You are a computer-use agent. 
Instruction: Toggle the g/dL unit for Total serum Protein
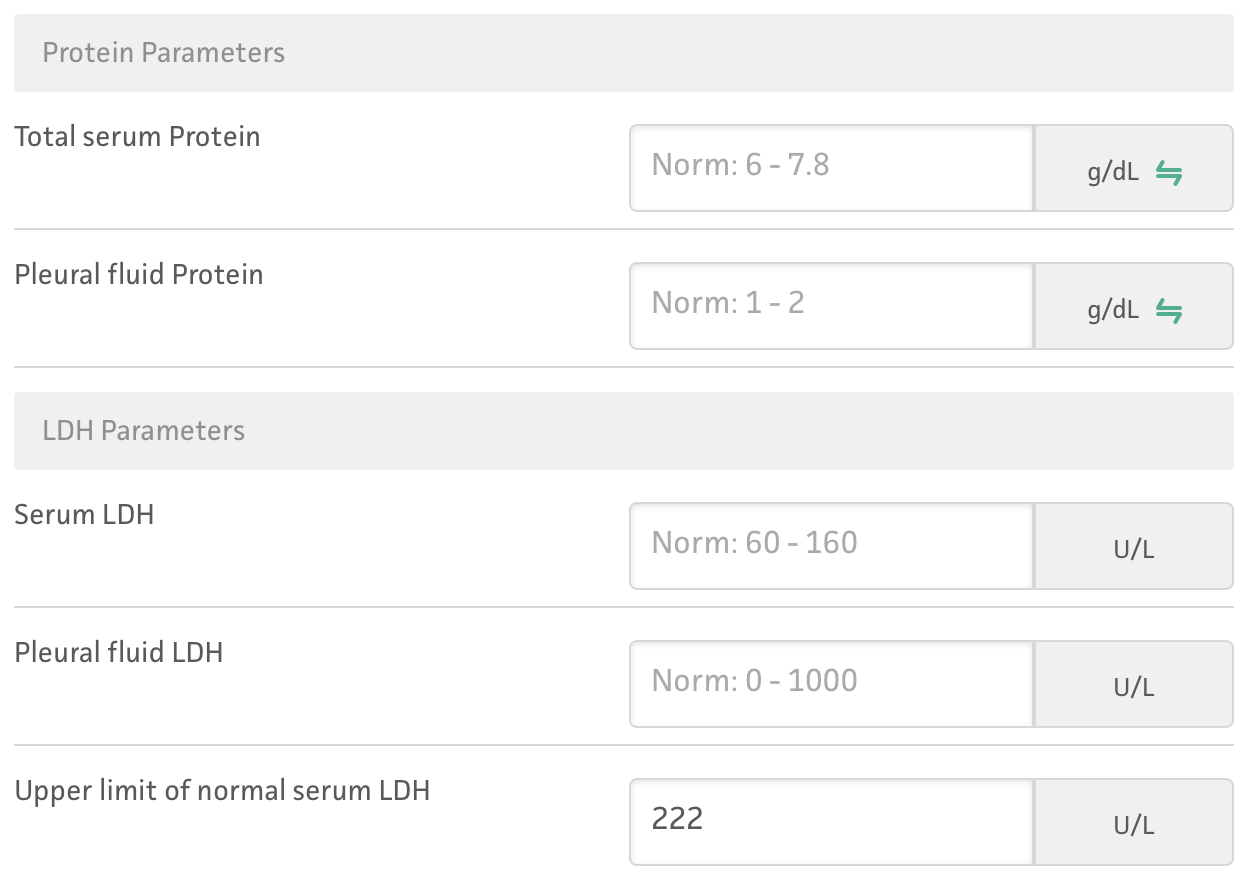click(x=1113, y=173)
